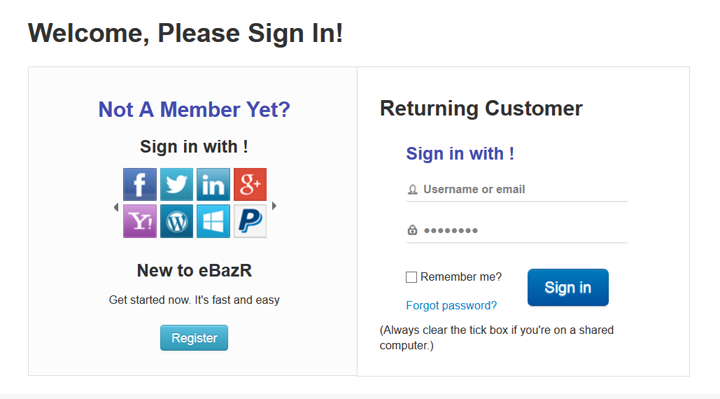Focus the Username or email field
This screenshot has width=720, height=399.
(517, 190)
